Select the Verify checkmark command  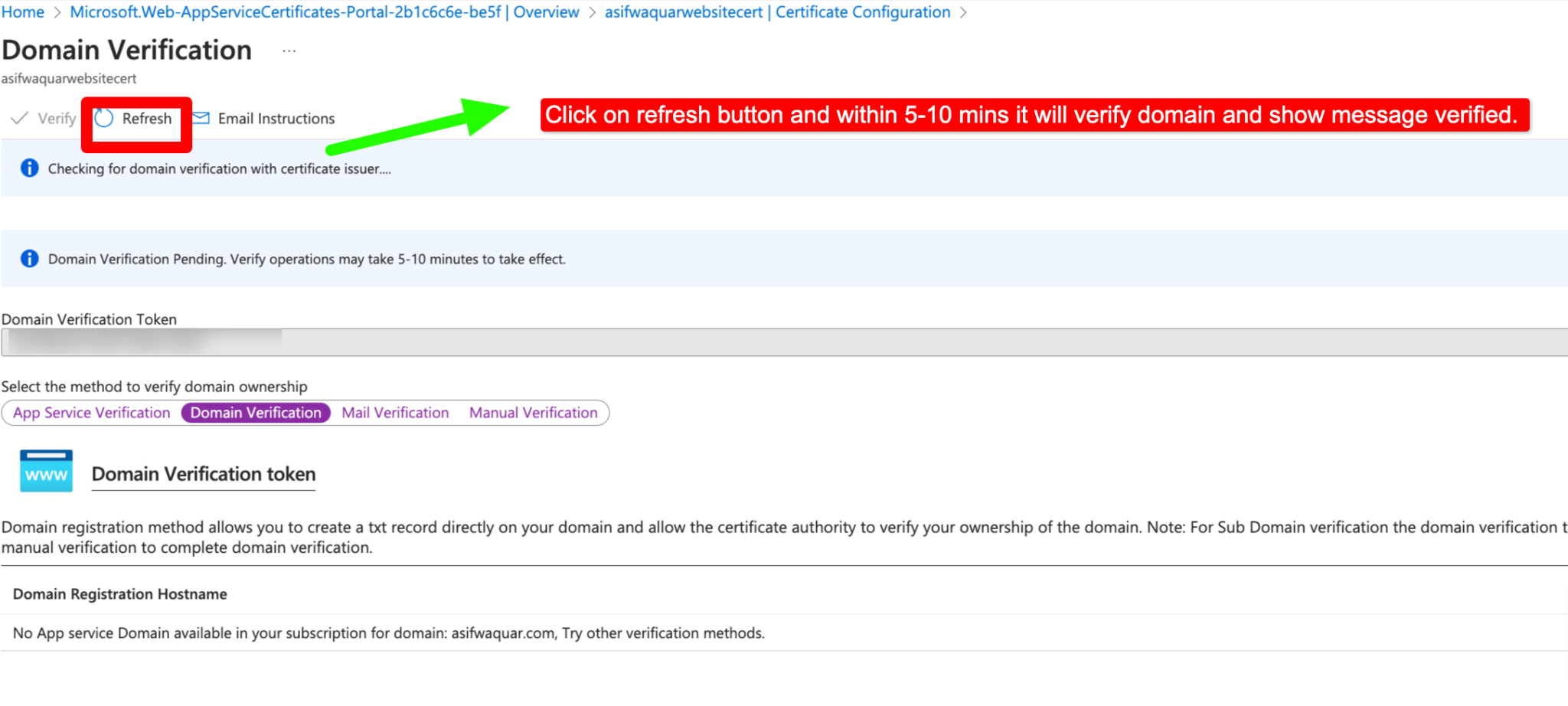click(x=19, y=118)
